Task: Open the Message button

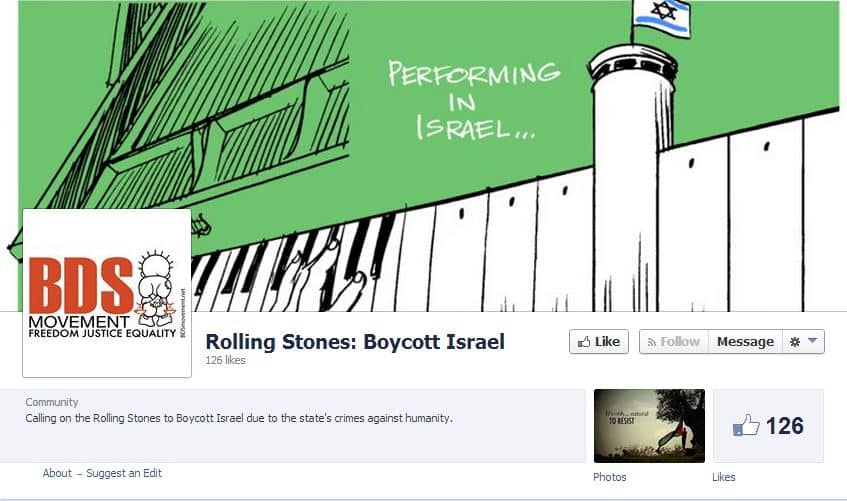Action: point(745,342)
